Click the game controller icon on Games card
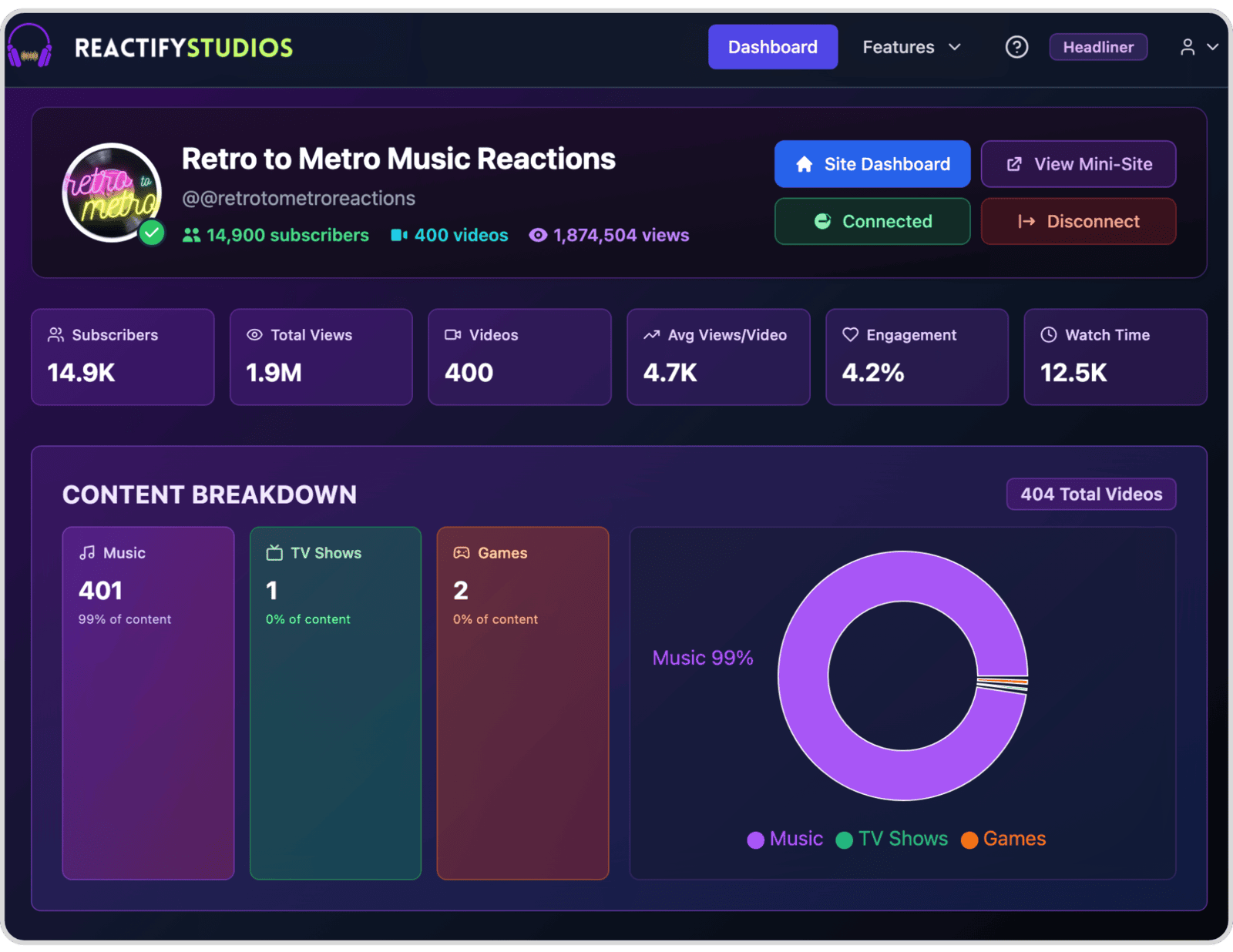This screenshot has width=1233, height=952. (x=461, y=553)
